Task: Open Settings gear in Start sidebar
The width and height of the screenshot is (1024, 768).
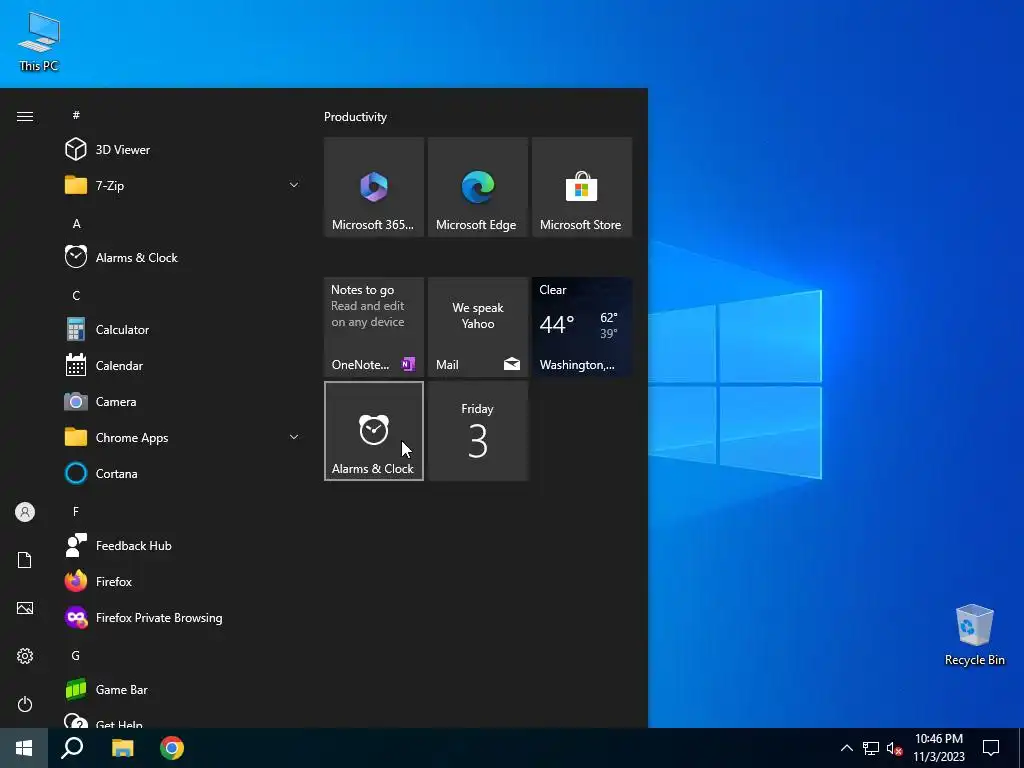Action: pos(25,656)
